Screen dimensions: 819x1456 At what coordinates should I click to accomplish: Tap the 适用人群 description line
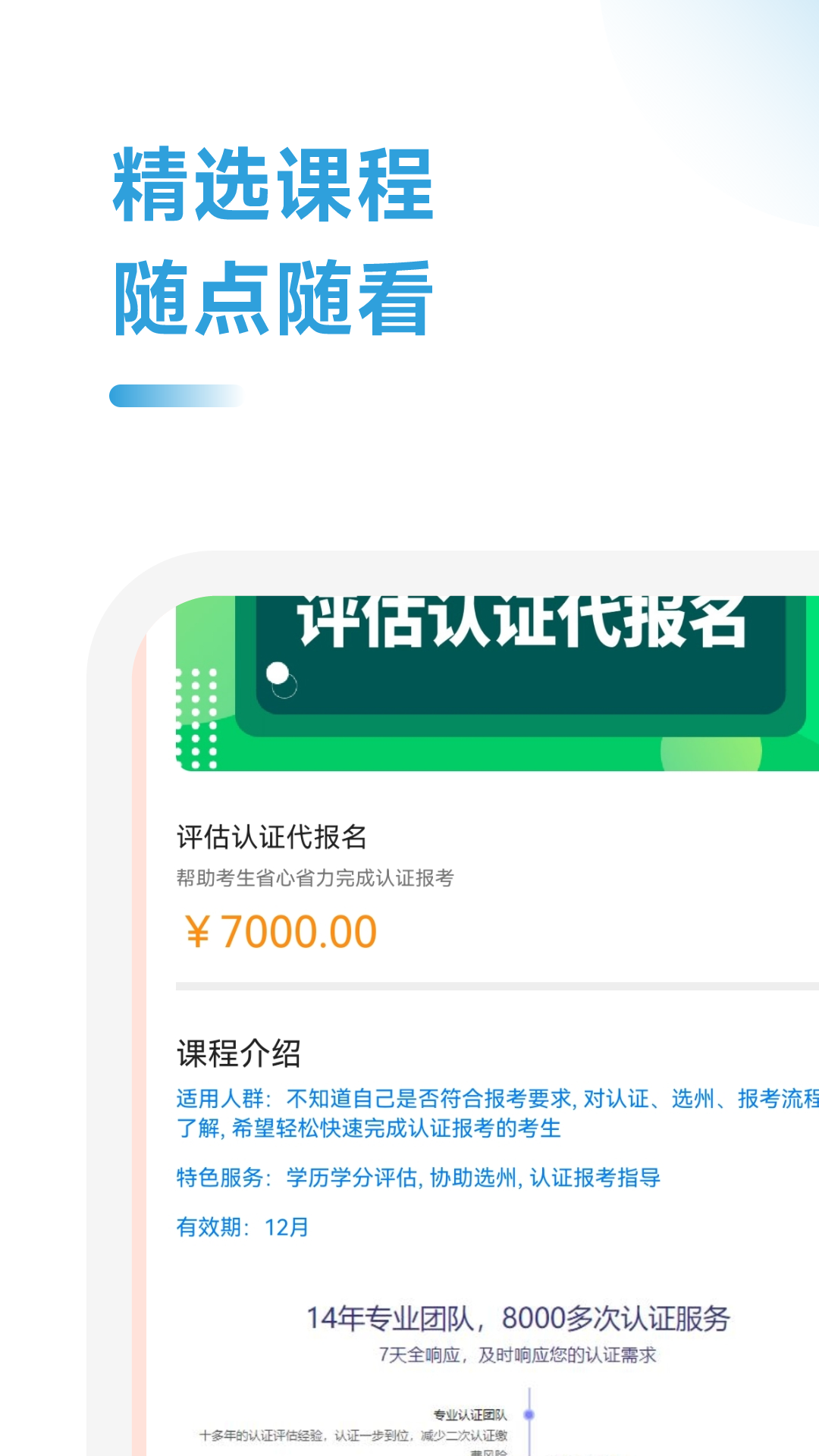pyautogui.click(x=497, y=1113)
